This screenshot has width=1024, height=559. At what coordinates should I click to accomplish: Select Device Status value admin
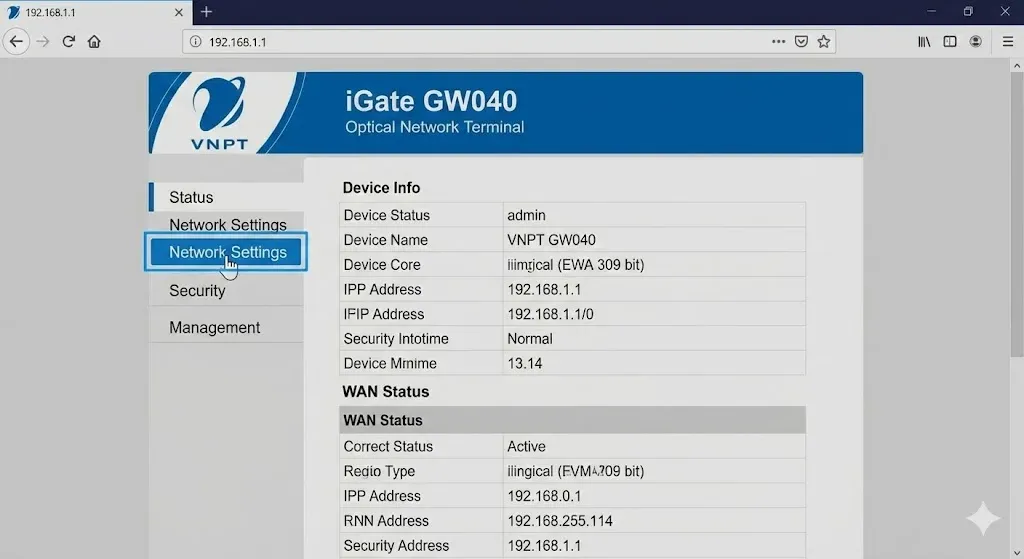pos(526,216)
